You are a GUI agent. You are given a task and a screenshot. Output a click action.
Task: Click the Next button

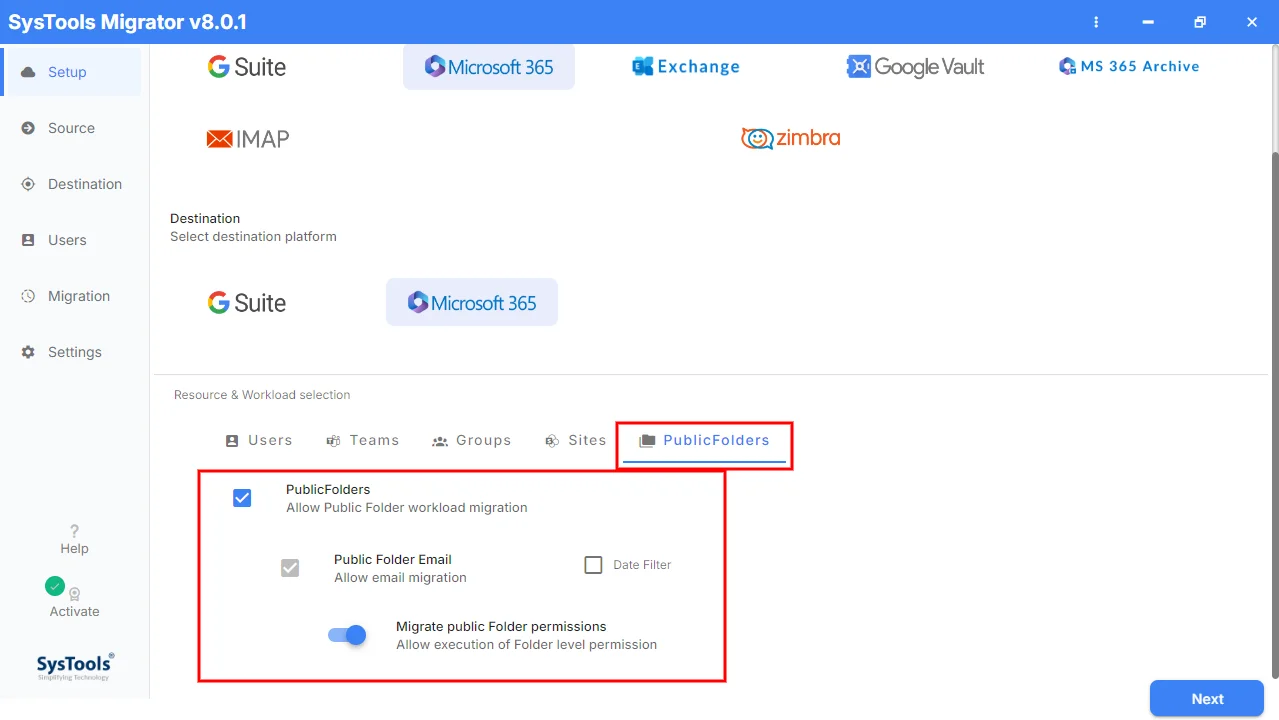[x=1207, y=699]
